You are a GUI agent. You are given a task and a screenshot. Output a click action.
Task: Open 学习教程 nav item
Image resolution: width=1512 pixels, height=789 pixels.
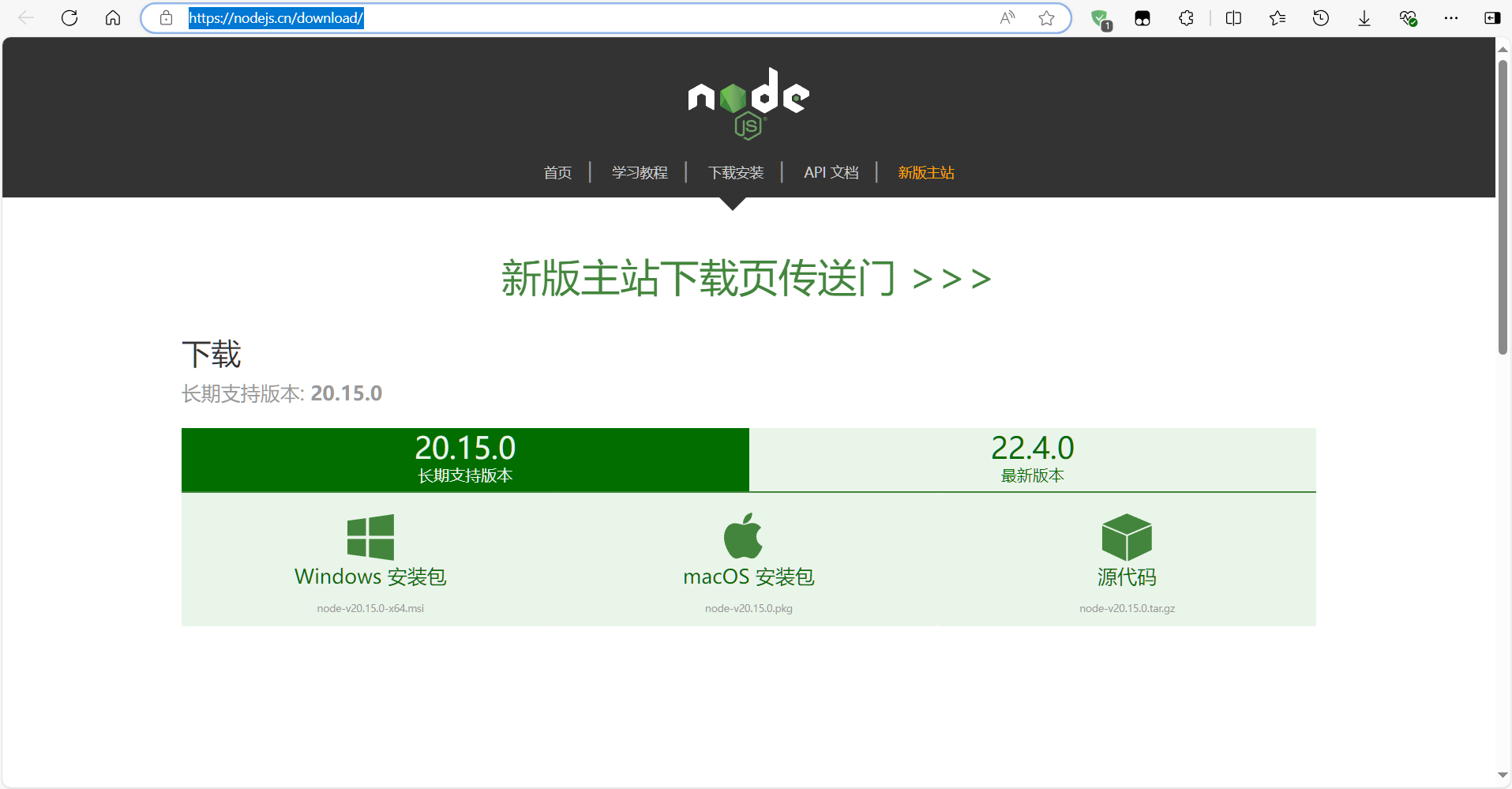click(x=640, y=172)
